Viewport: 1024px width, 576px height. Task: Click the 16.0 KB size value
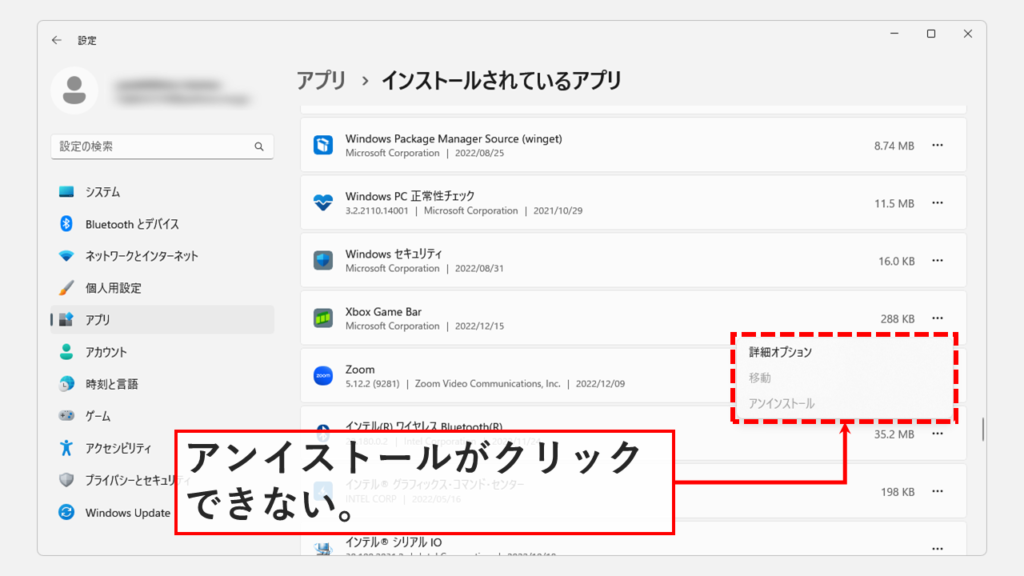tap(896, 261)
